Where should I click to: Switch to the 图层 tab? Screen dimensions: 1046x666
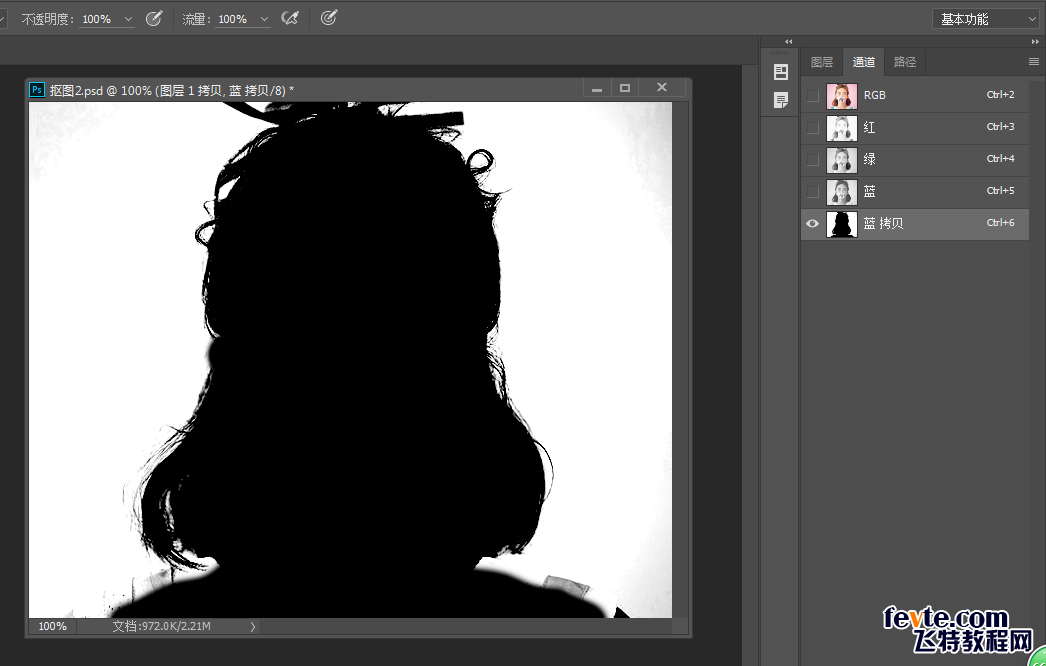(822, 62)
